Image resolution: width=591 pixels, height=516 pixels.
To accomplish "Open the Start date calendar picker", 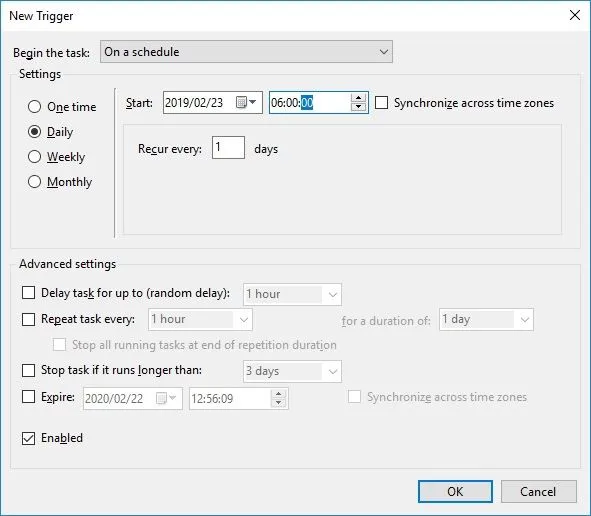I will (246, 102).
